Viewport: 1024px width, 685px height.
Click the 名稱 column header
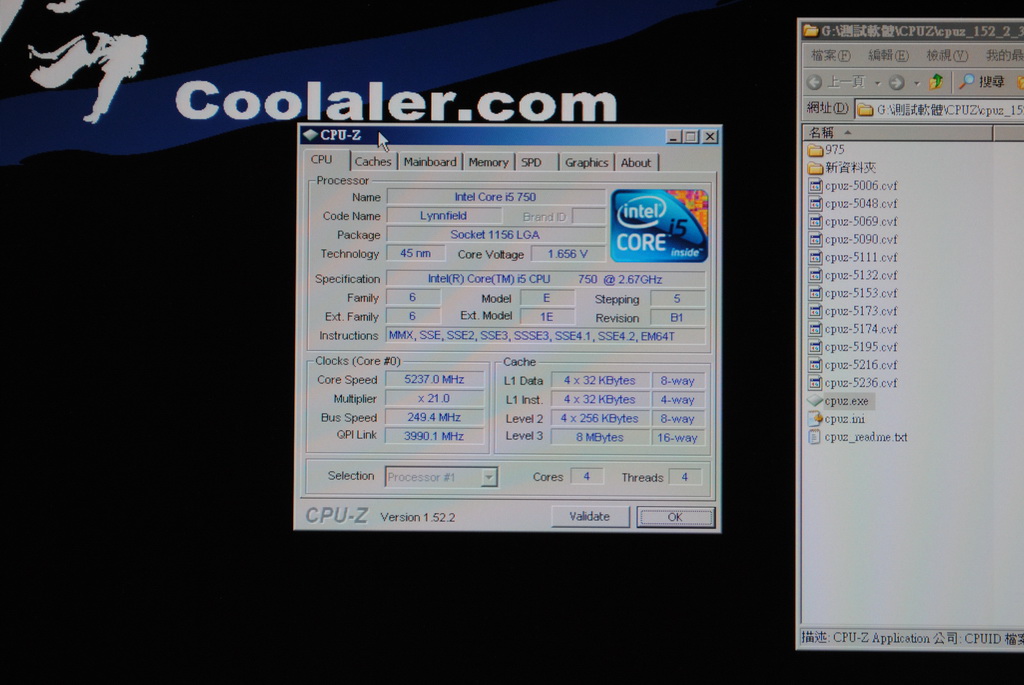(897, 133)
